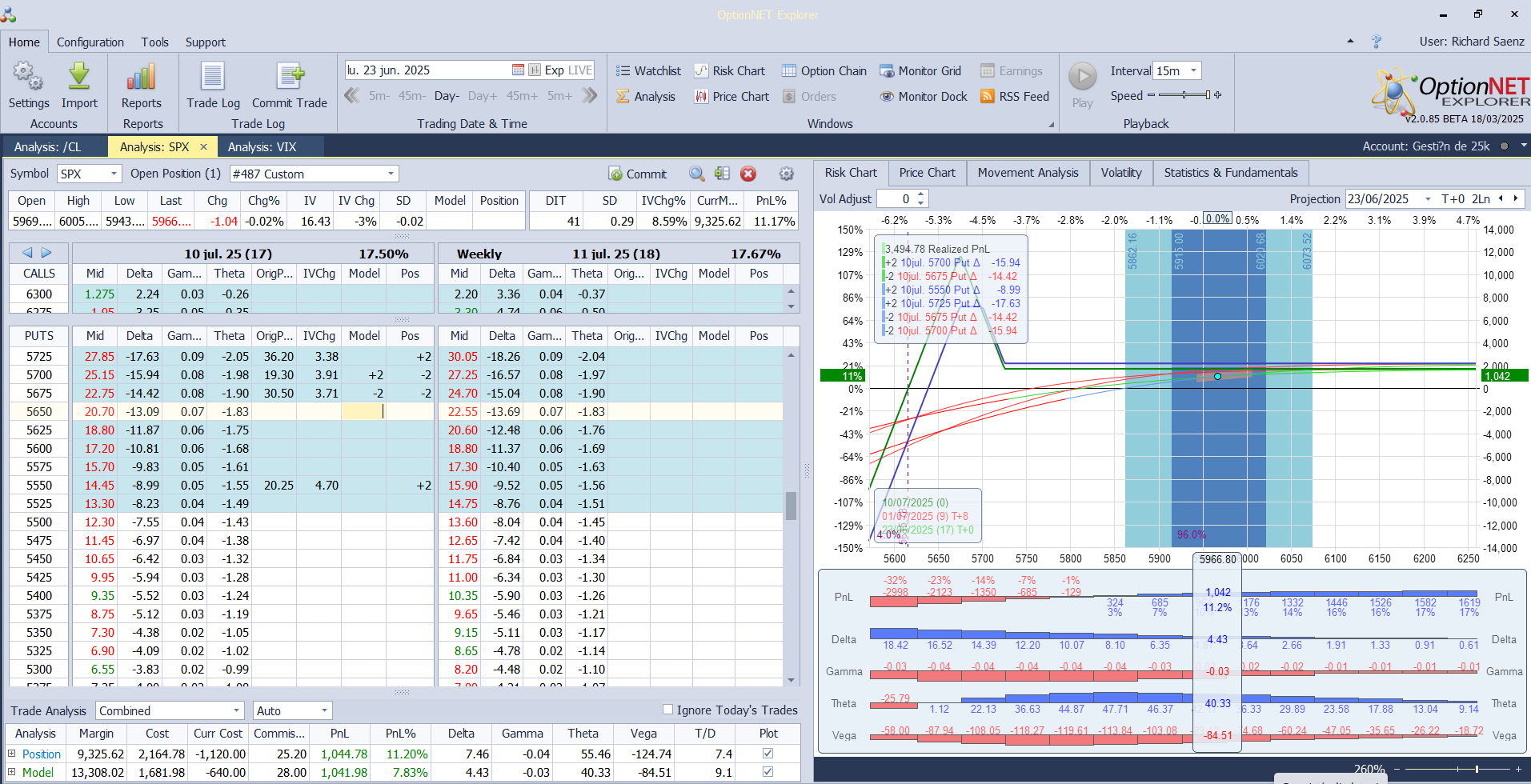Open the Analysis window from ribbon

(646, 97)
